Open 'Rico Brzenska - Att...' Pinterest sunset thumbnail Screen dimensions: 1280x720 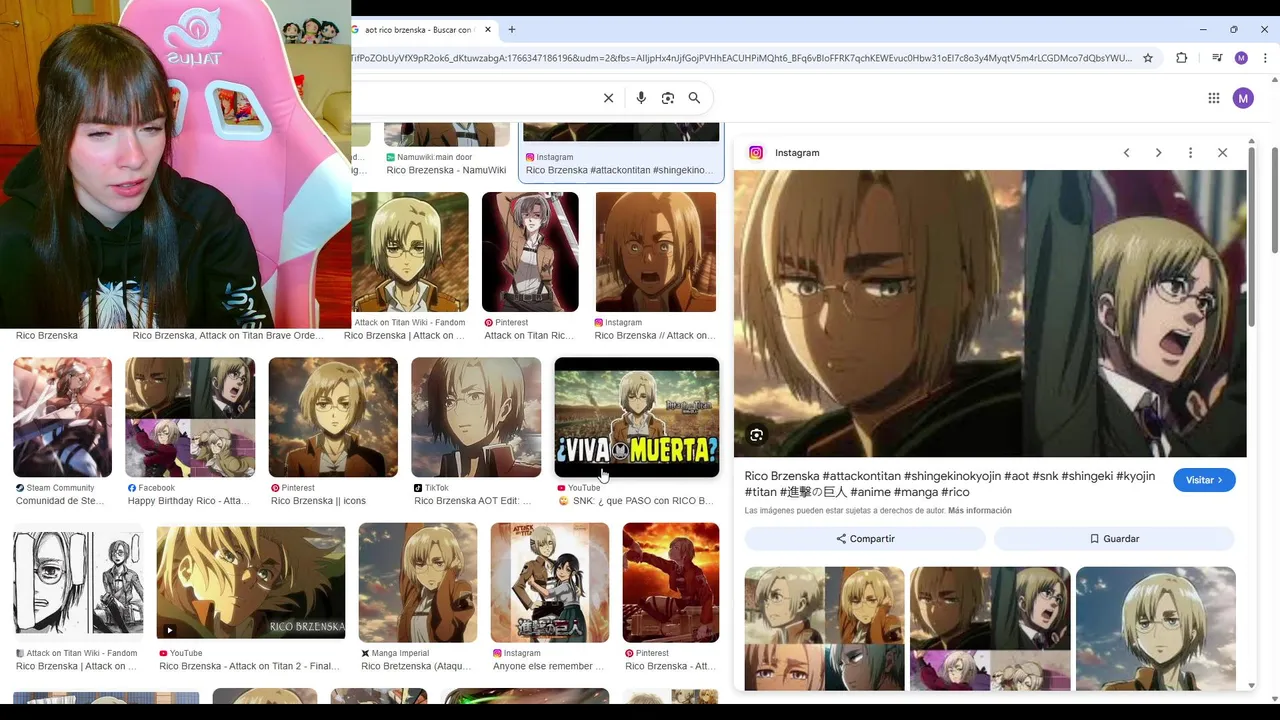(x=671, y=582)
